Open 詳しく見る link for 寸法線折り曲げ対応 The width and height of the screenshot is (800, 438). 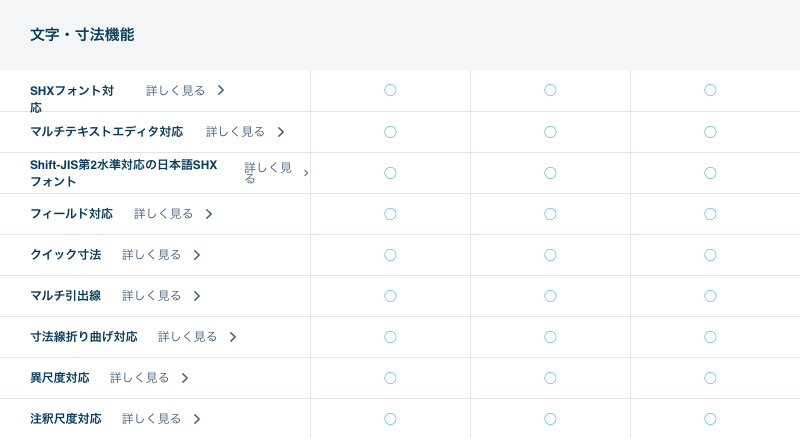point(188,337)
